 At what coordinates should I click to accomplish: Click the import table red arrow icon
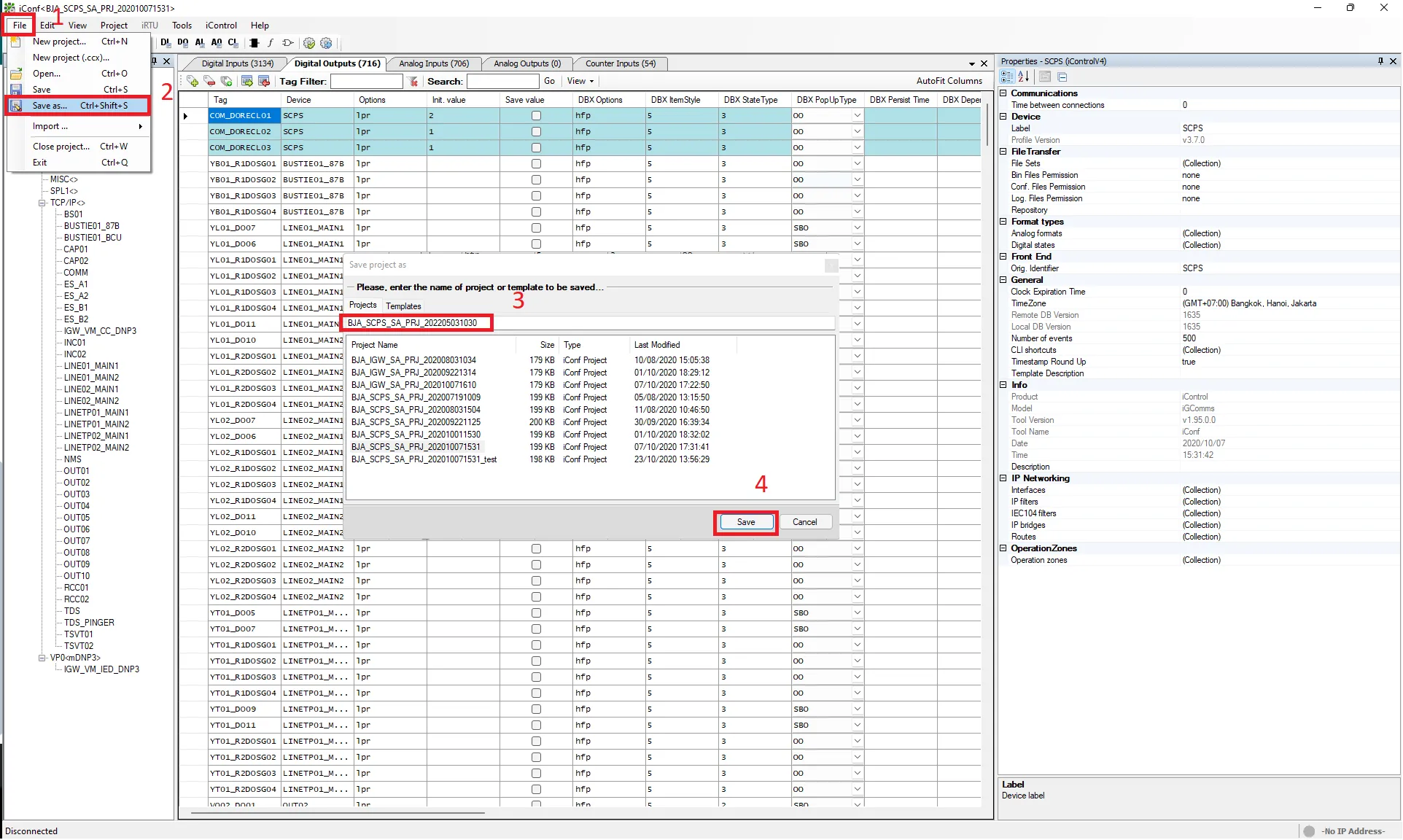pyautogui.click(x=264, y=81)
